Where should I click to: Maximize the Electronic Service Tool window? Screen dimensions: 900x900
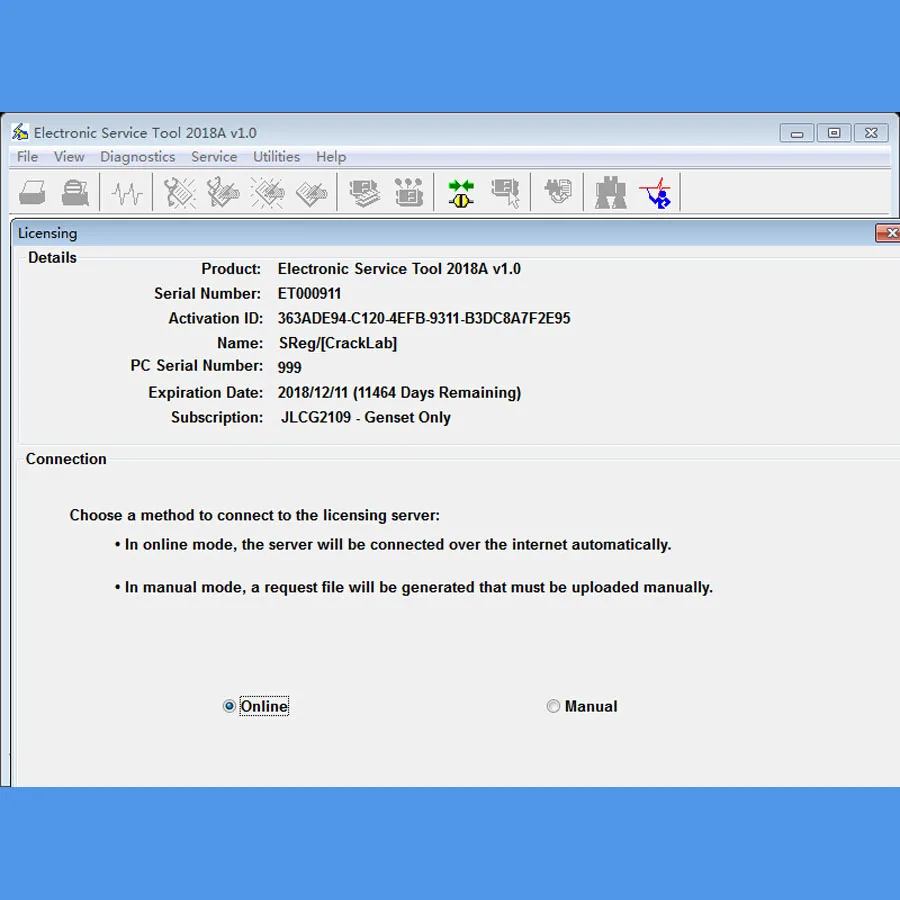834,133
